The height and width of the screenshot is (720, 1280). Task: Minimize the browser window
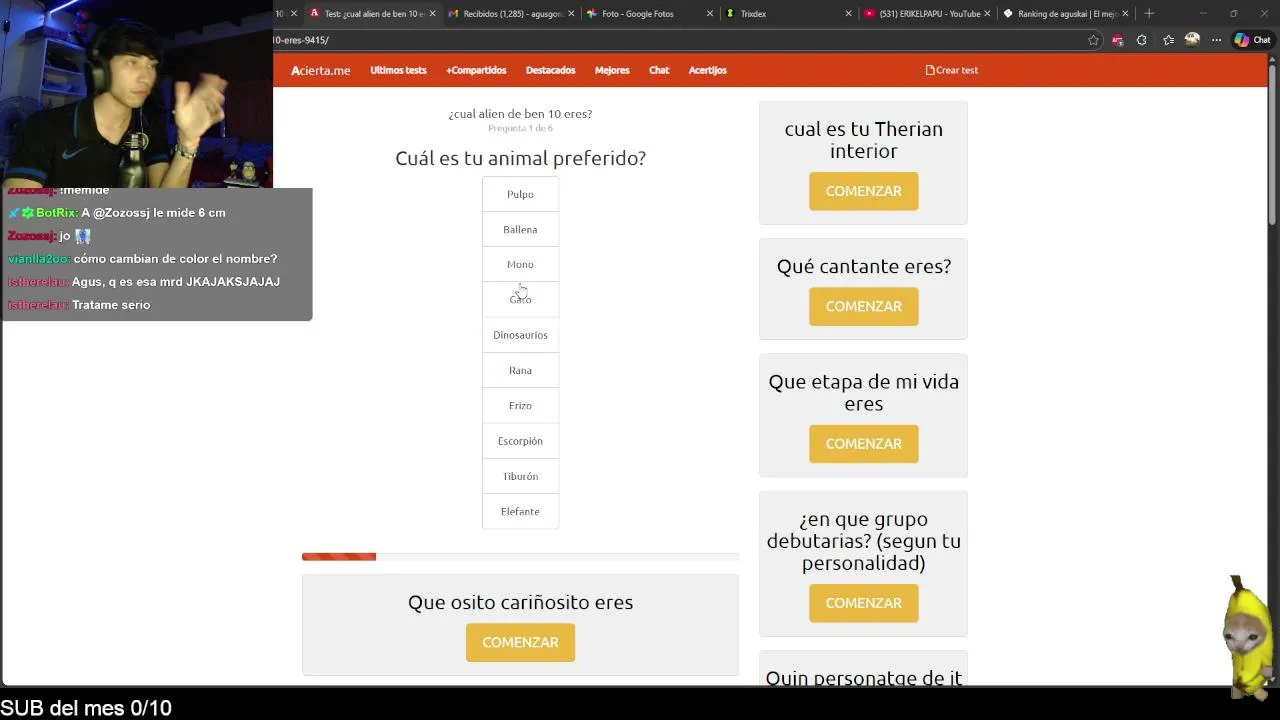pyautogui.click(x=1203, y=14)
